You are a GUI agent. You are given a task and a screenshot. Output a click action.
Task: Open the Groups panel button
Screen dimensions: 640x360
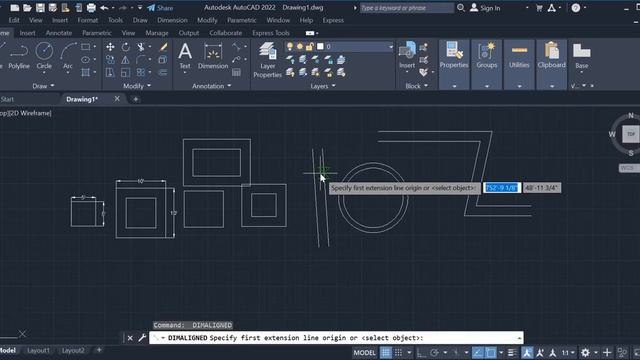(487, 55)
